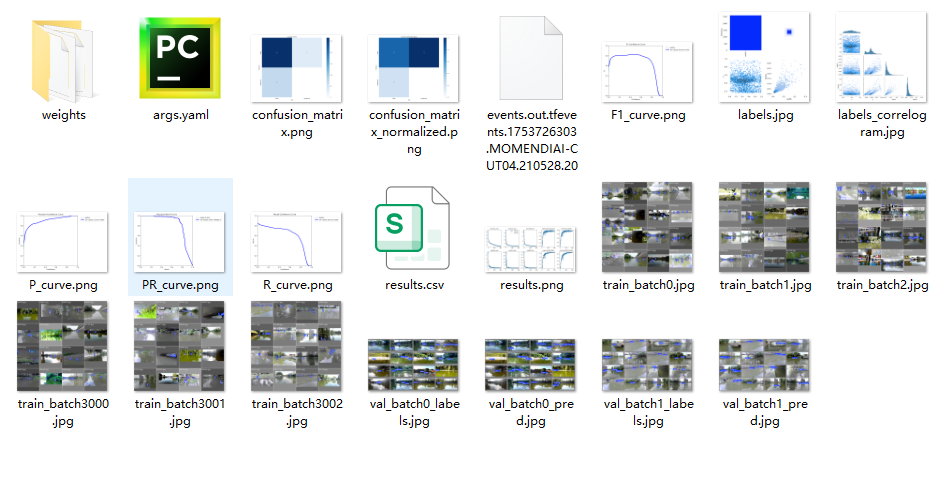Click the 'train_batch2.jpg' file name
The width and height of the screenshot is (940, 498).
click(882, 285)
